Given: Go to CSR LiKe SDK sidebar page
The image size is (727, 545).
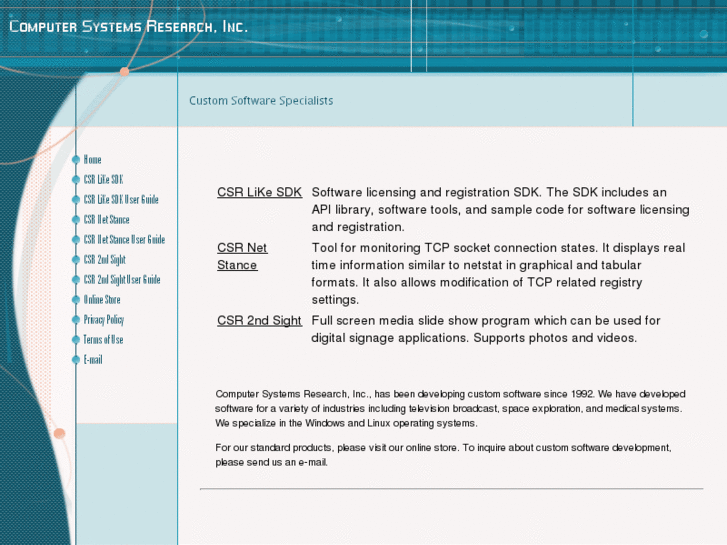Looking at the screenshot, I should (x=103, y=180).
